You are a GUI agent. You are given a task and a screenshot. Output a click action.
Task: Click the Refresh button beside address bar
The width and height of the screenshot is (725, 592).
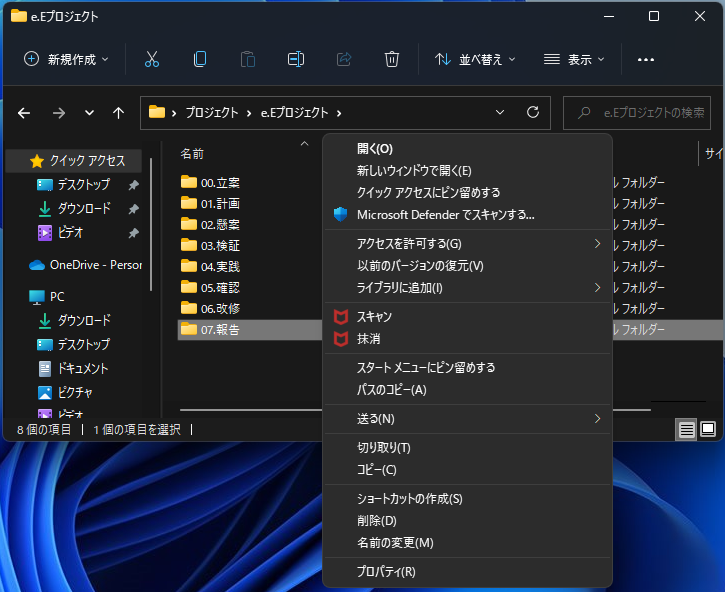pyautogui.click(x=533, y=112)
